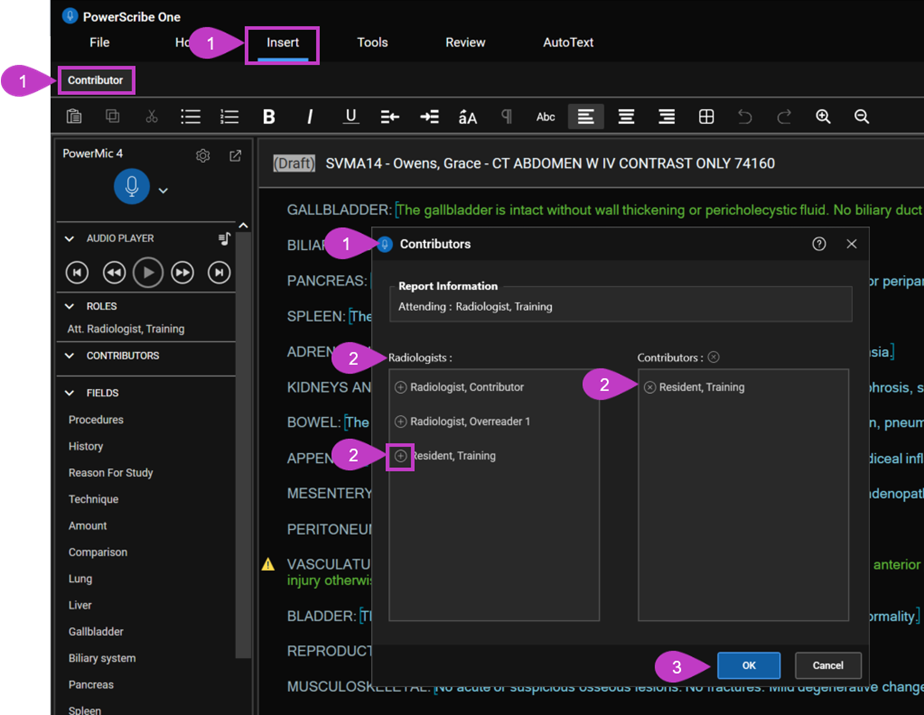Select the Comparison field
This screenshot has width=924, height=715.
[98, 552]
